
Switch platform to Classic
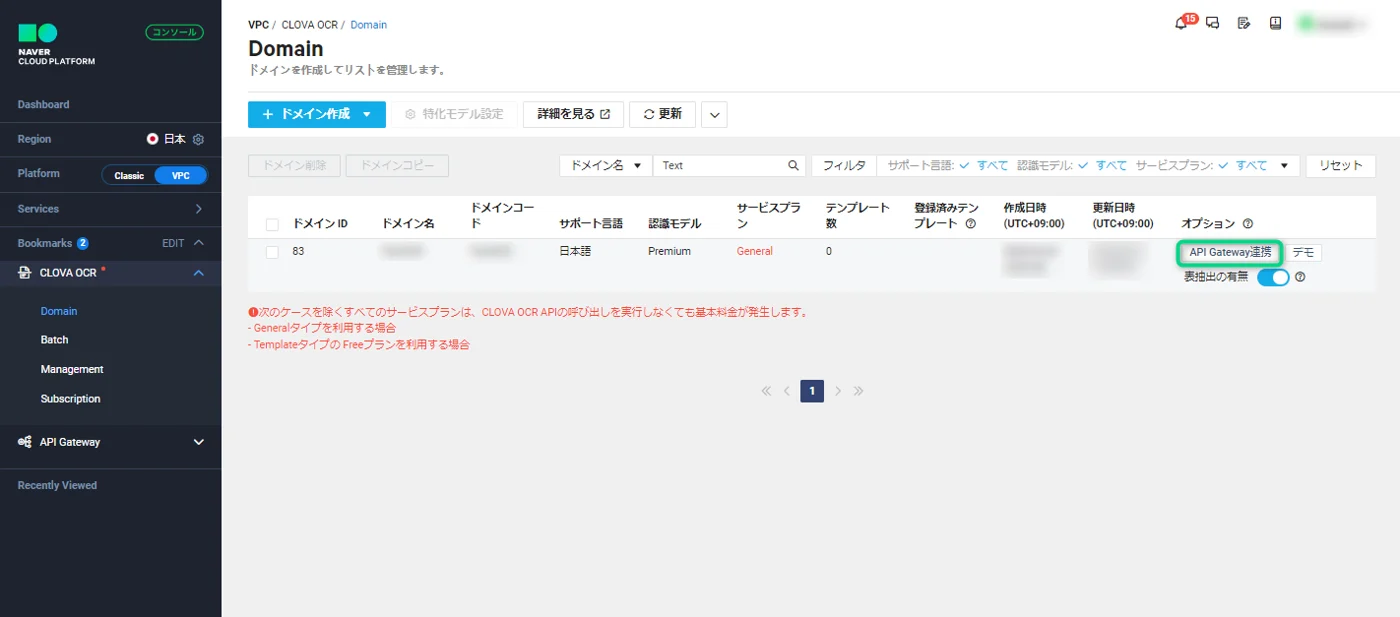[129, 176]
